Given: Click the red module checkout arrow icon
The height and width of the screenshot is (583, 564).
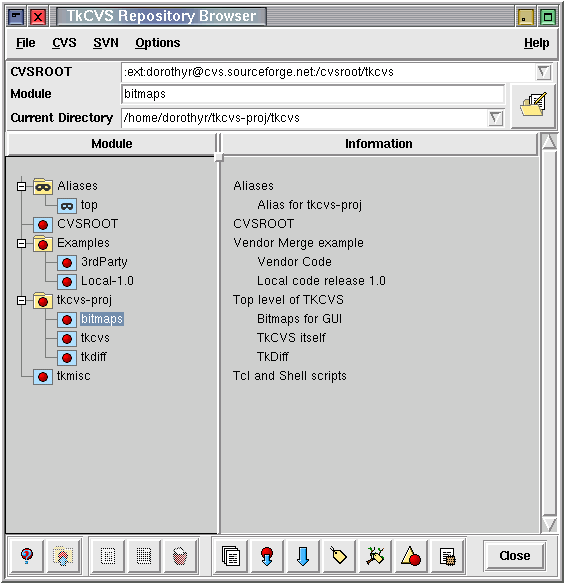Looking at the screenshot, I should (267, 556).
